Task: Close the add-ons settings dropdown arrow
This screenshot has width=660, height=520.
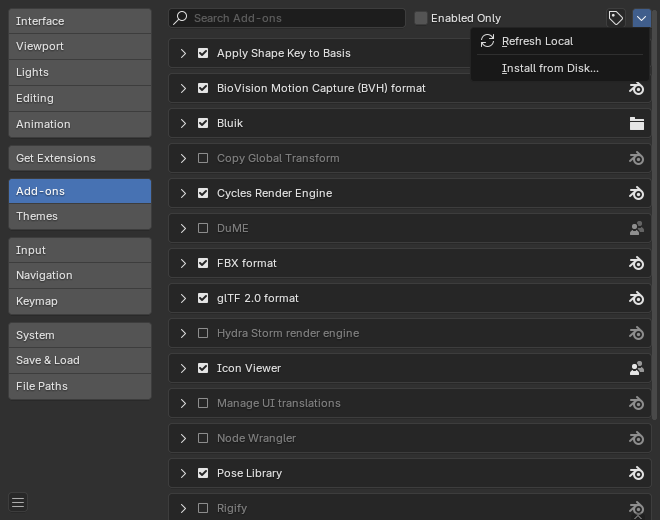Action: (x=641, y=18)
